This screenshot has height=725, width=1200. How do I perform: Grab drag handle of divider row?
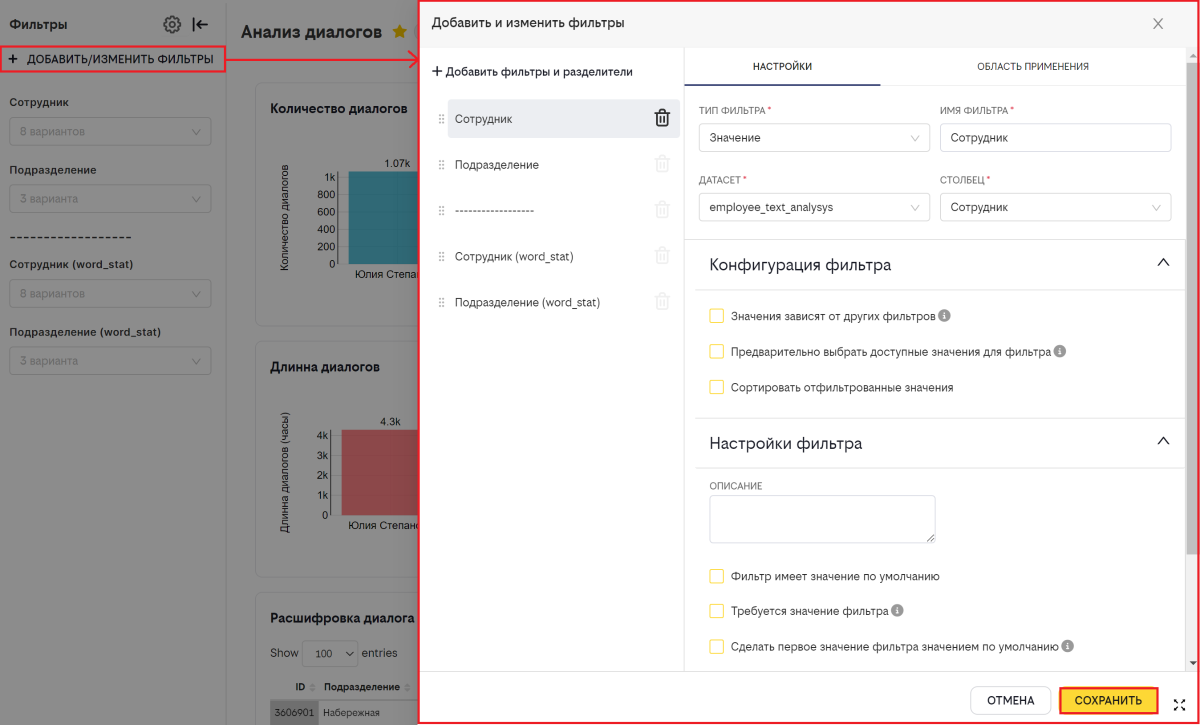[x=441, y=211]
